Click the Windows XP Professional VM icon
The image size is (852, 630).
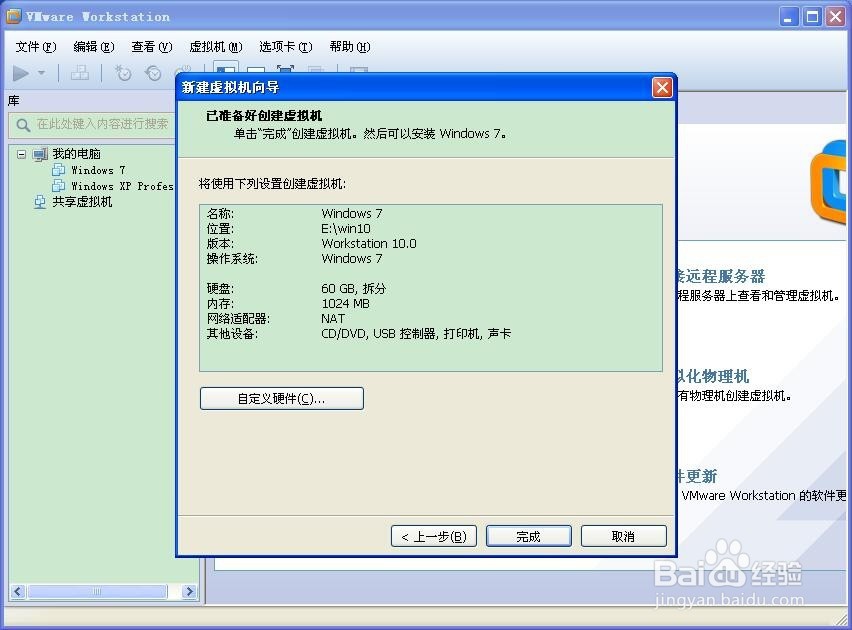click(58, 186)
